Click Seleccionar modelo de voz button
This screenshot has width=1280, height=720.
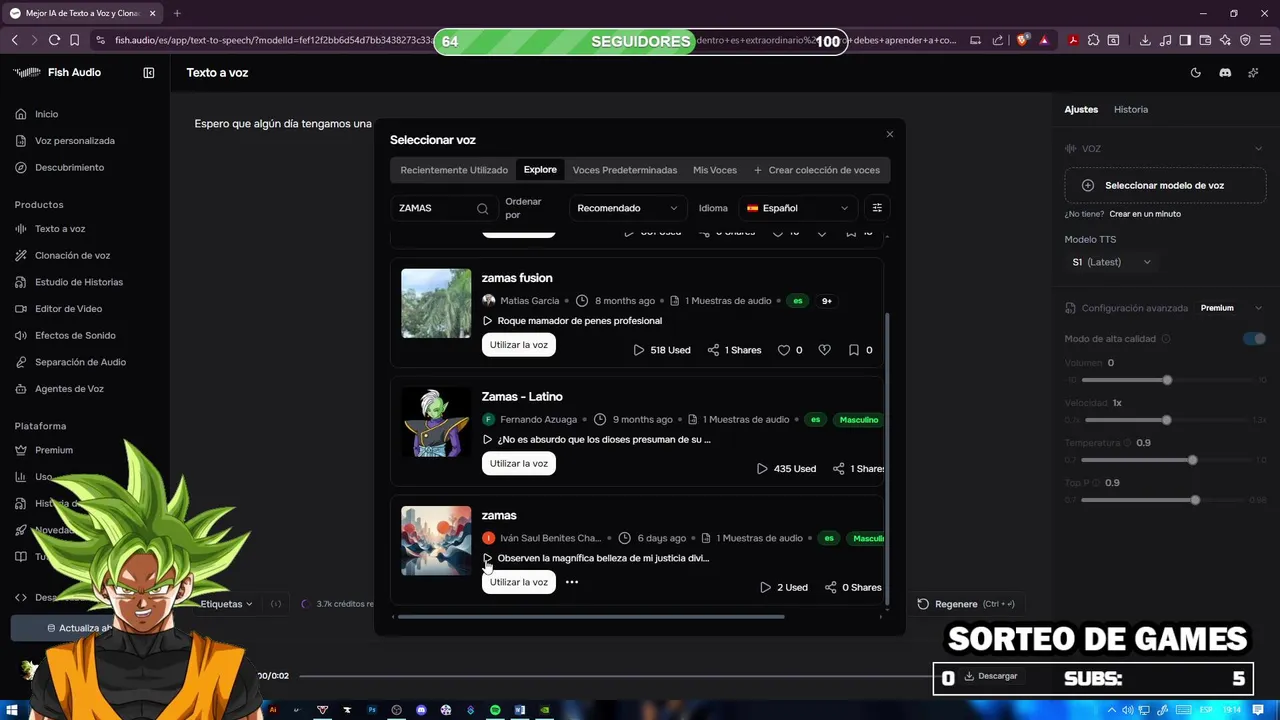[1165, 186]
